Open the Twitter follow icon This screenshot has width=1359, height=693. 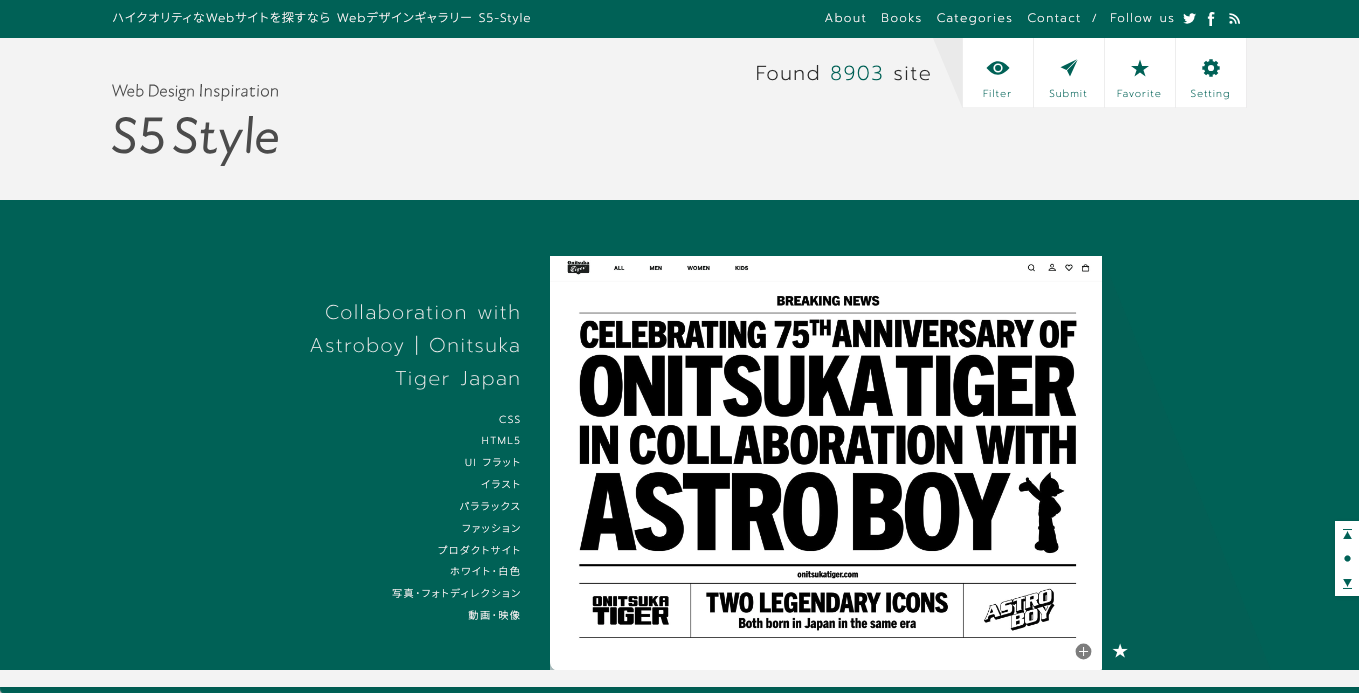tap(1189, 18)
